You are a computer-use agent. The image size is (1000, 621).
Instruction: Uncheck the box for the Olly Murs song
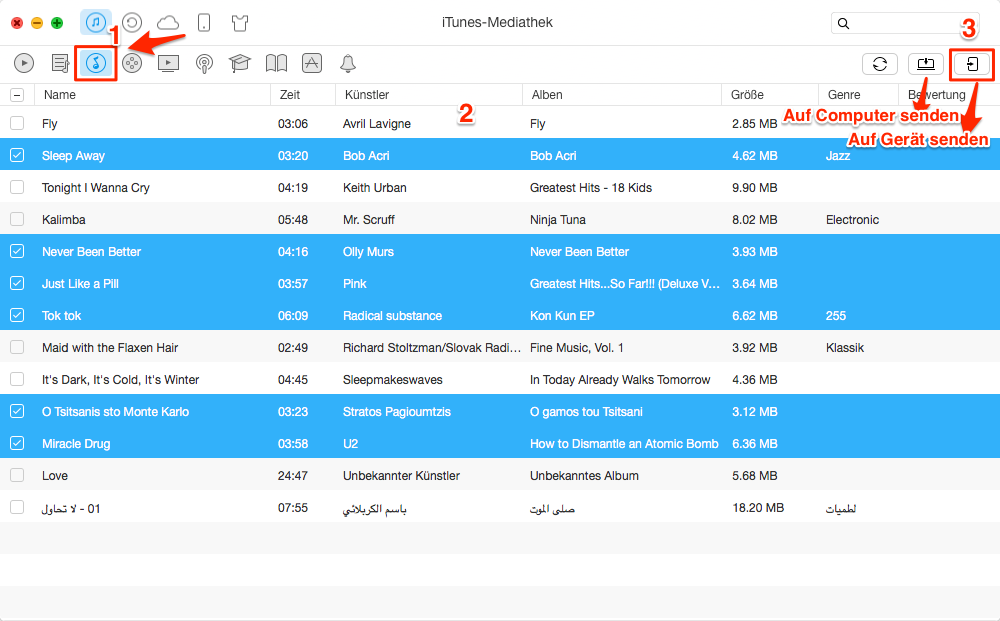(x=17, y=251)
